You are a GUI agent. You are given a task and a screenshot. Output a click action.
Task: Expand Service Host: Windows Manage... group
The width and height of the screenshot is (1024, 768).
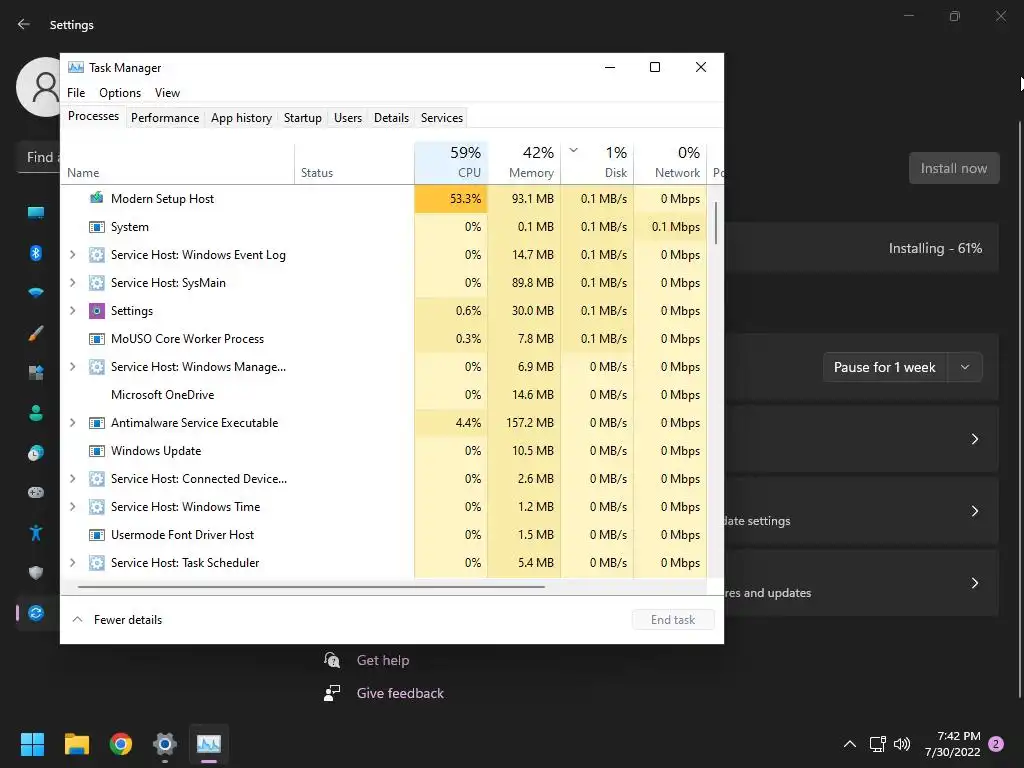(x=72, y=367)
